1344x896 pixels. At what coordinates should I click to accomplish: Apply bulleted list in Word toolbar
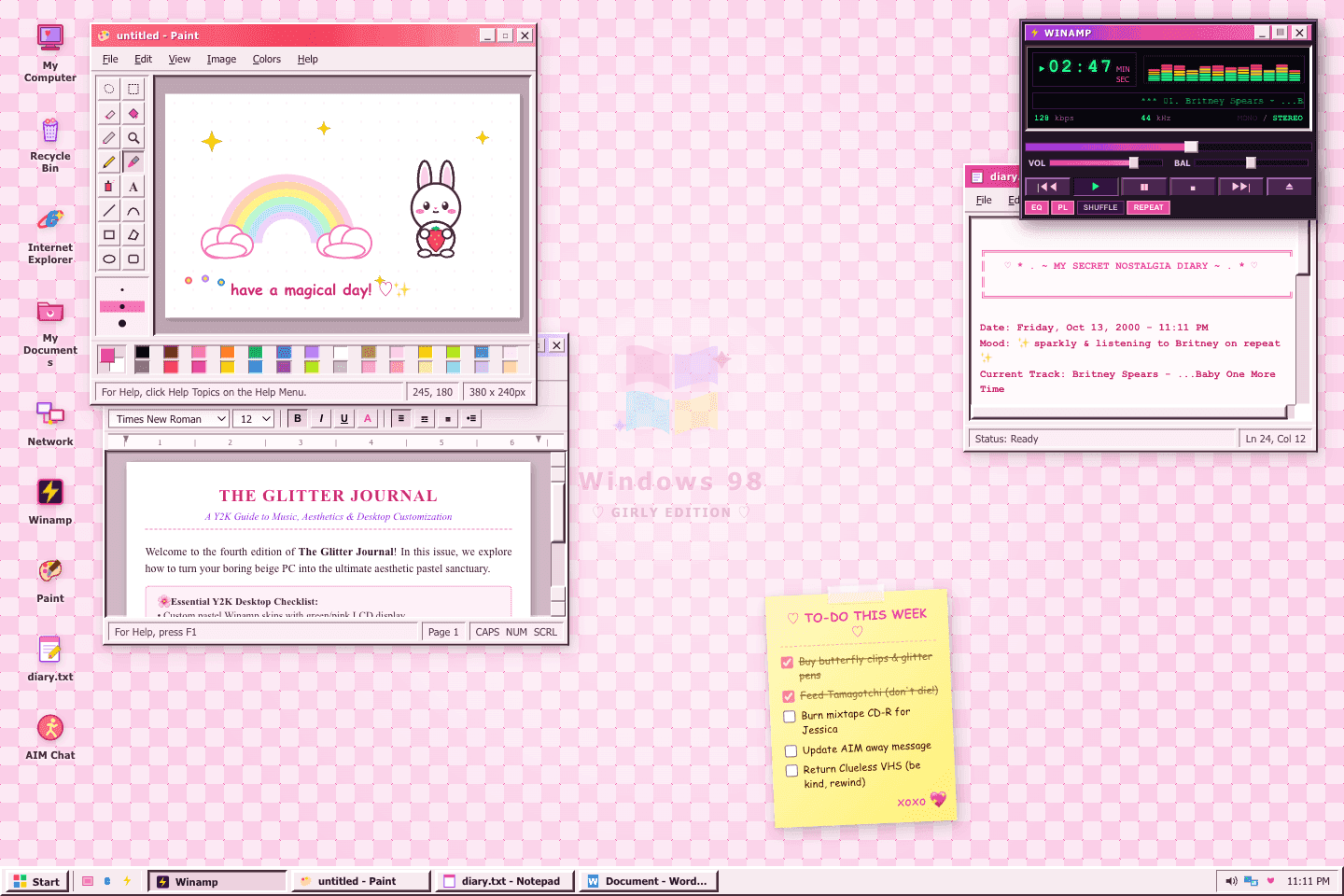pyautogui.click(x=471, y=419)
